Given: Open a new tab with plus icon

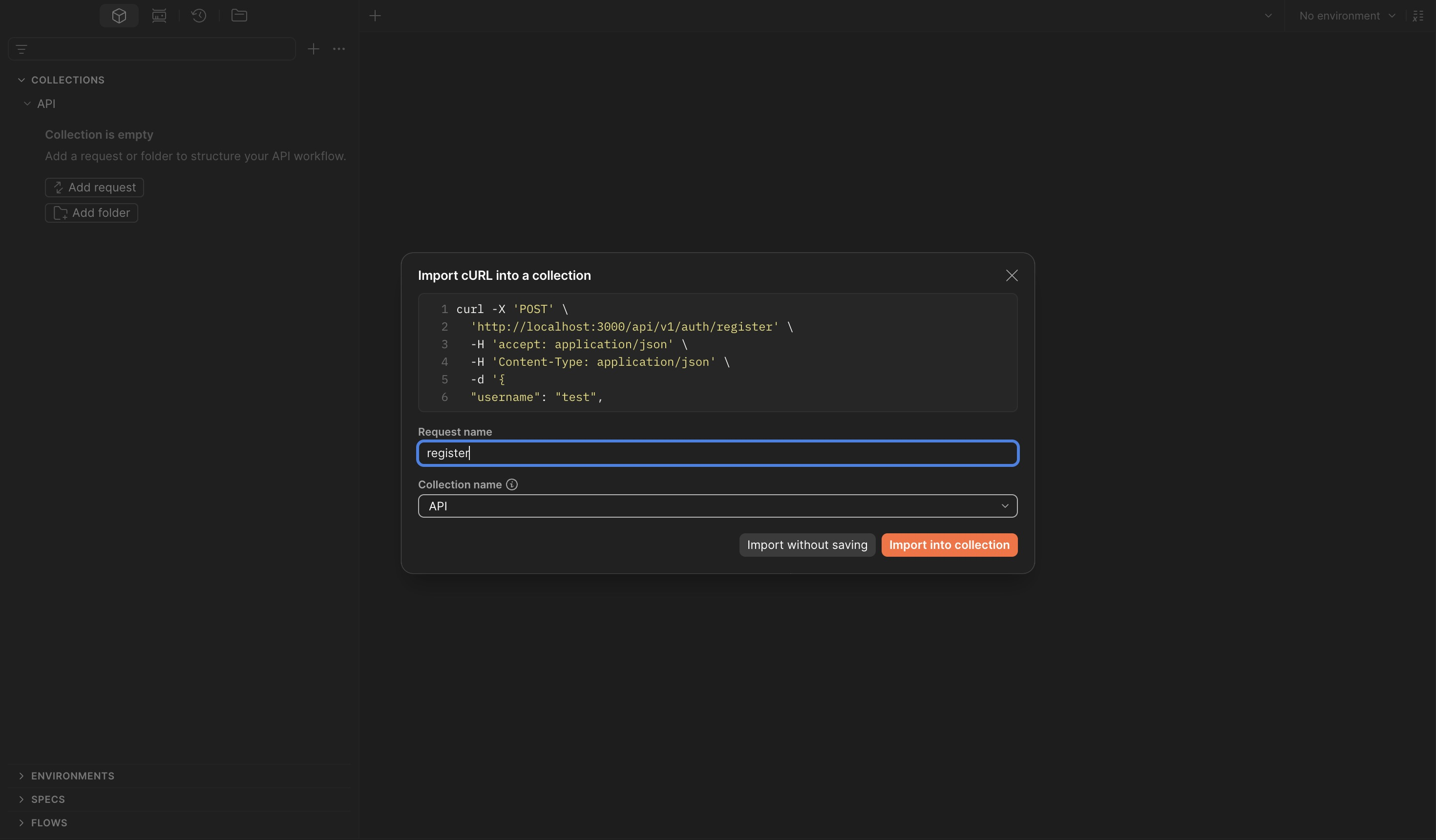Looking at the screenshot, I should coord(375,16).
